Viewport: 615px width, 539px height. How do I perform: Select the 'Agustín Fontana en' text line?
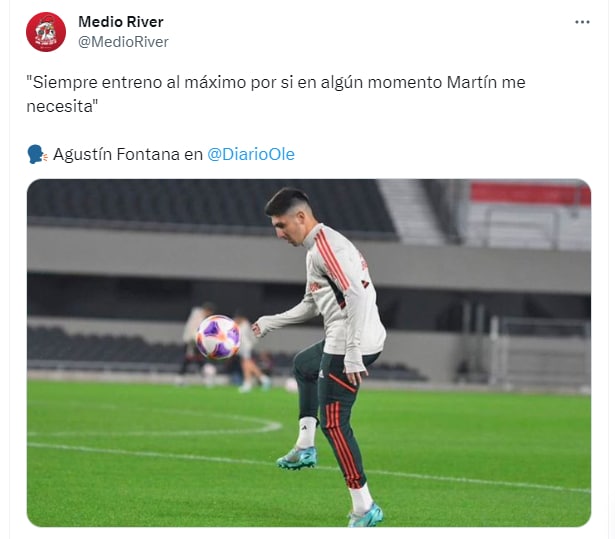point(128,154)
